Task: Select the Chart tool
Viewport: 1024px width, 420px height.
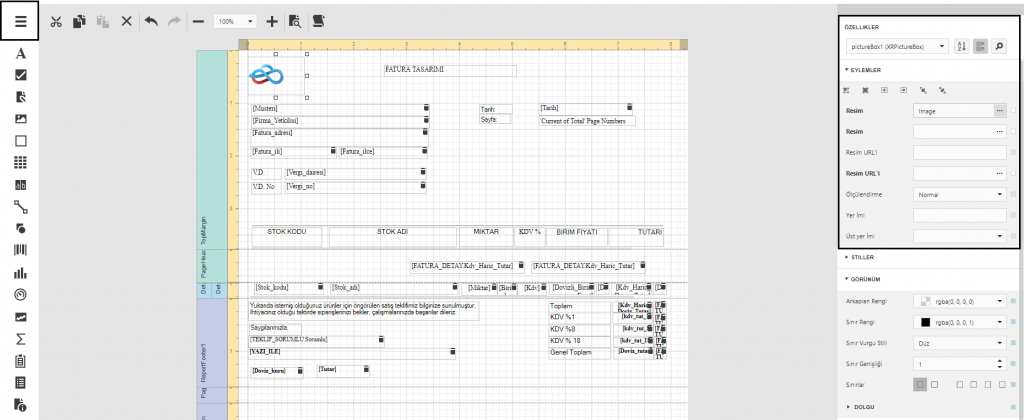Action: tap(20, 272)
